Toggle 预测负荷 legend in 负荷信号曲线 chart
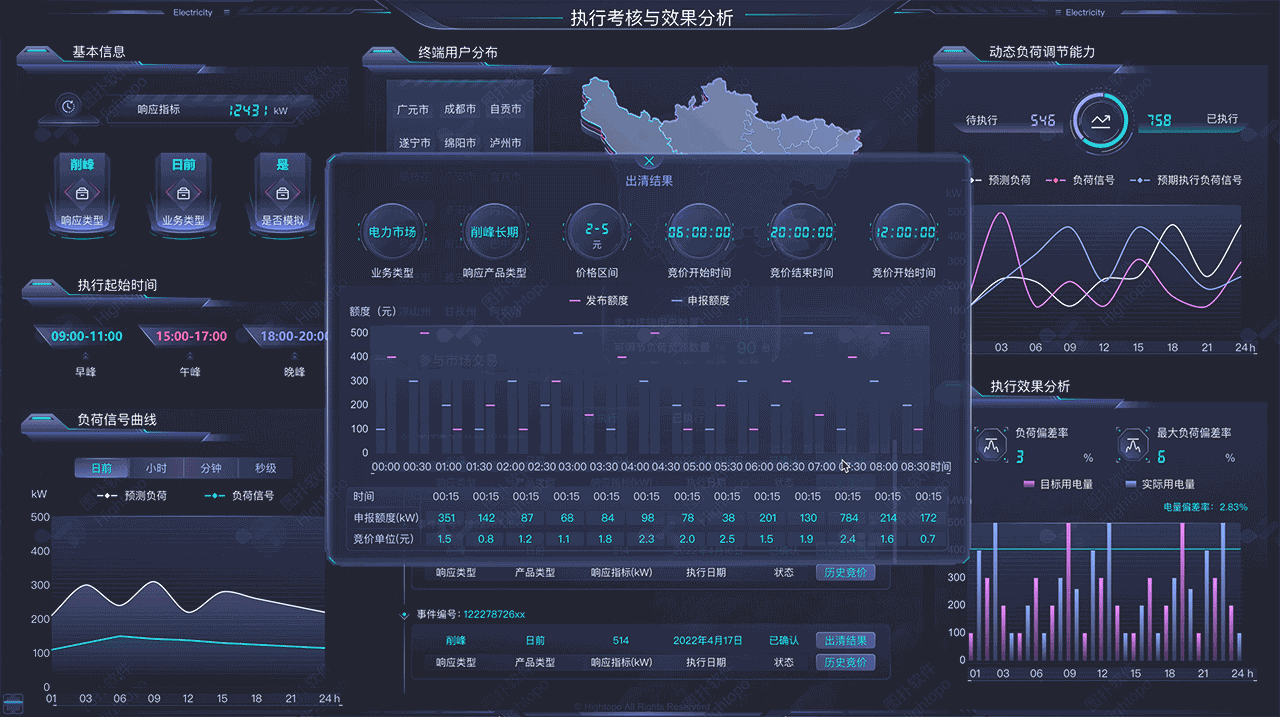Screen dimensions: 1280x717 (132, 495)
